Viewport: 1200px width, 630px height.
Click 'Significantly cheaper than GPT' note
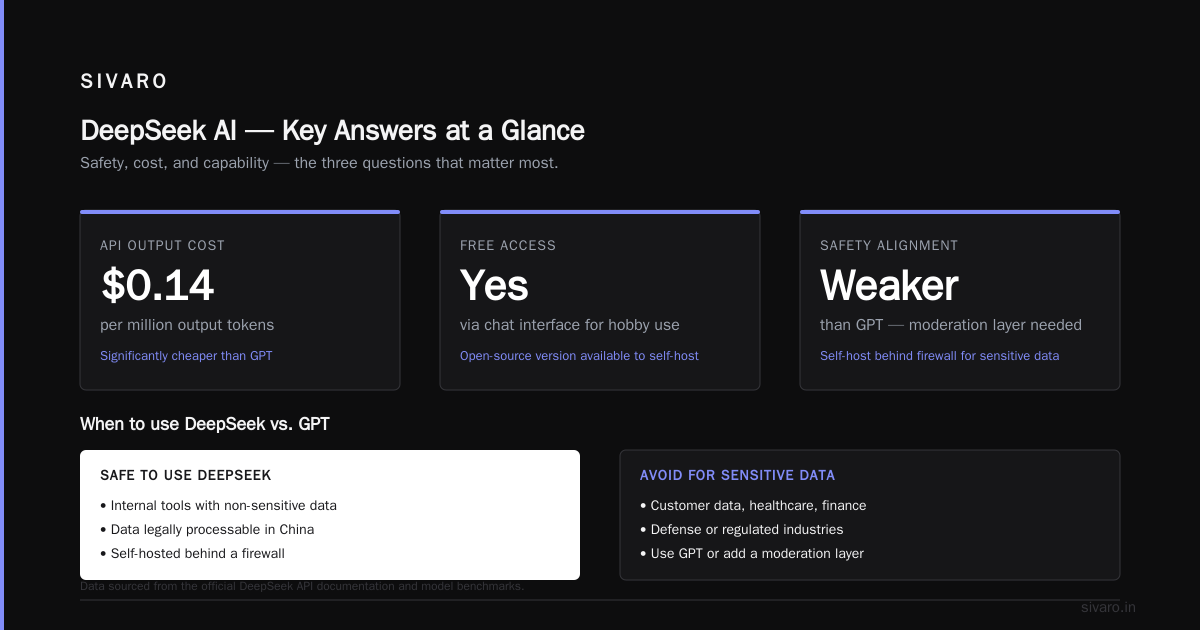pos(186,356)
